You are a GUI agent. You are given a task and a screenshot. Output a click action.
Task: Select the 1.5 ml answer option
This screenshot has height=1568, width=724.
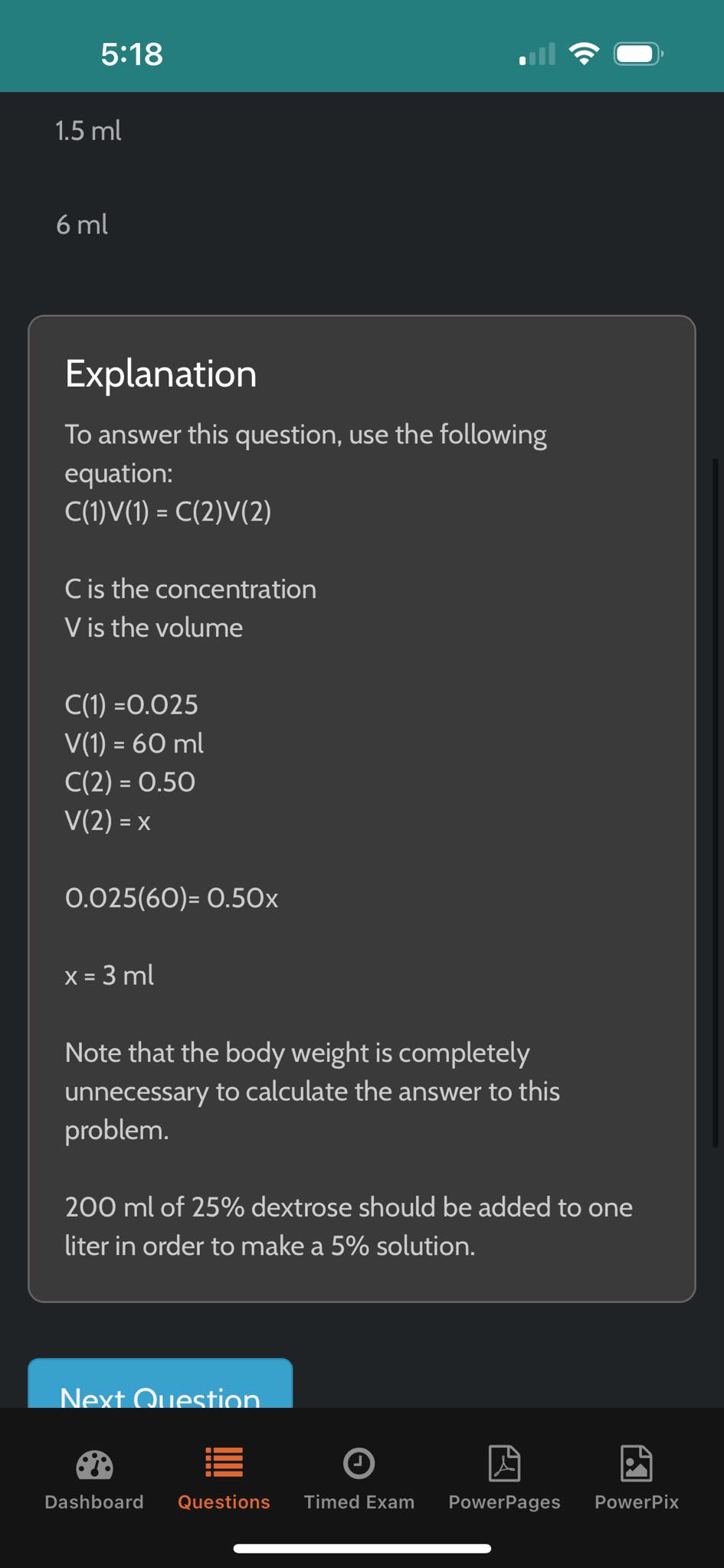(x=88, y=131)
